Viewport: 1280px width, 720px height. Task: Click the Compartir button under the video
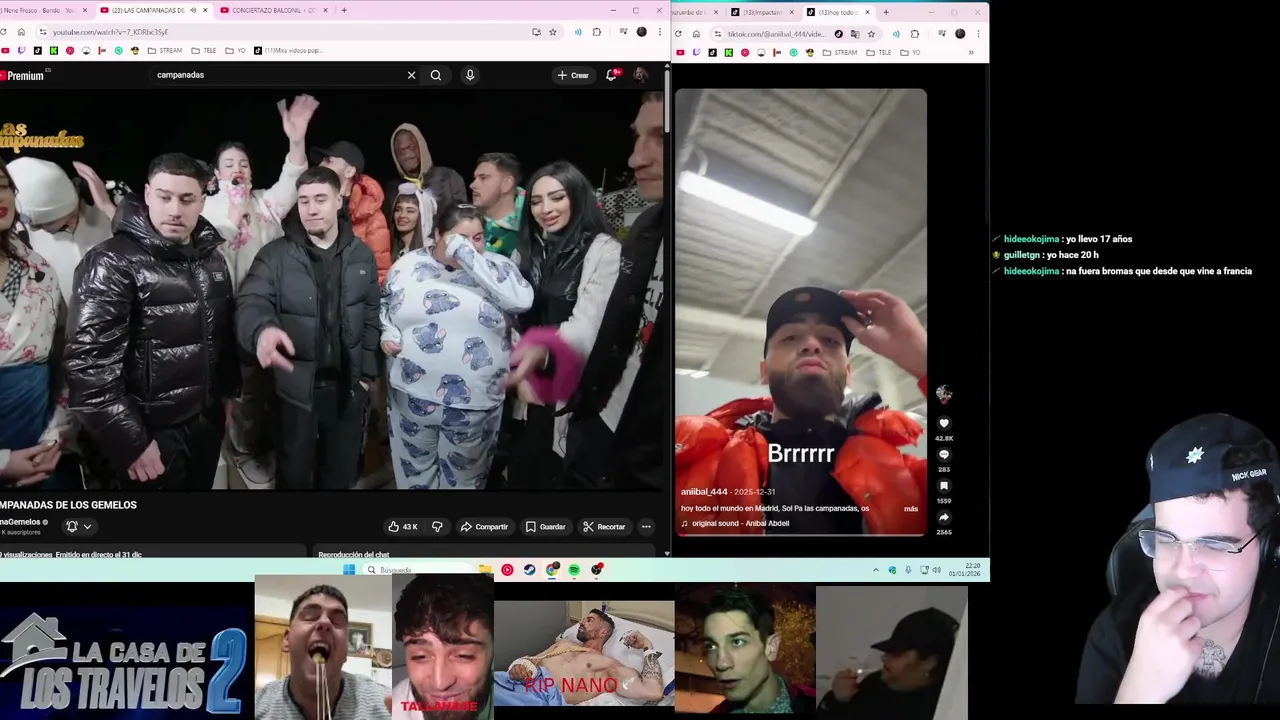484,527
